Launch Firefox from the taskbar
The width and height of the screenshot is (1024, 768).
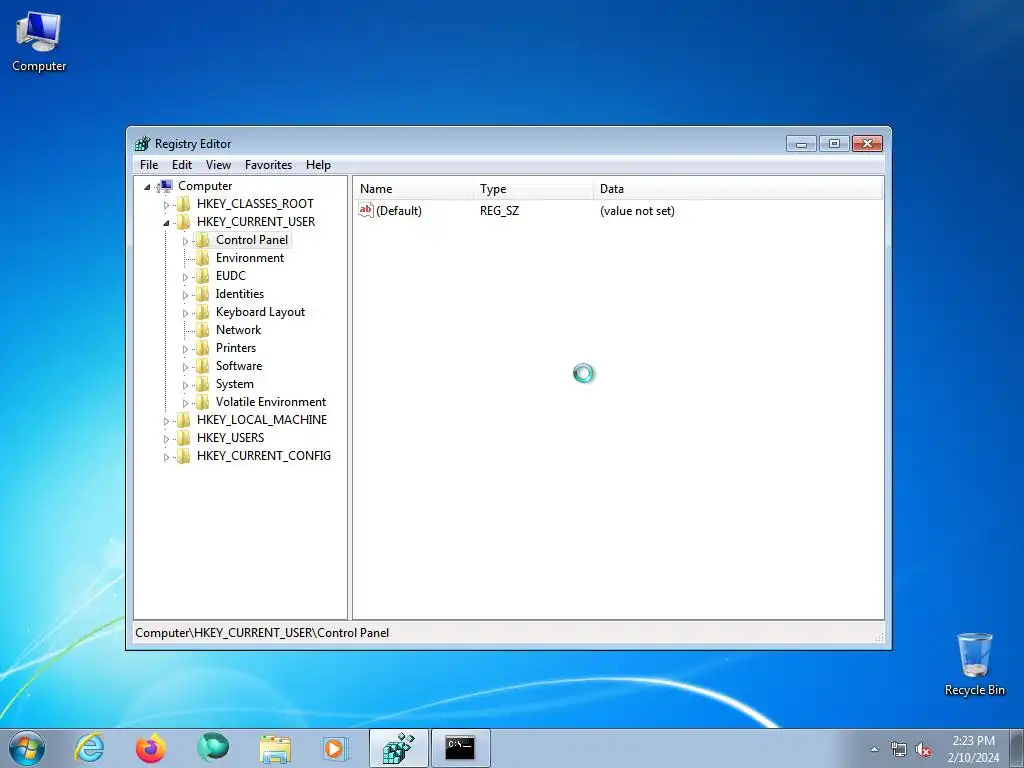[151, 748]
